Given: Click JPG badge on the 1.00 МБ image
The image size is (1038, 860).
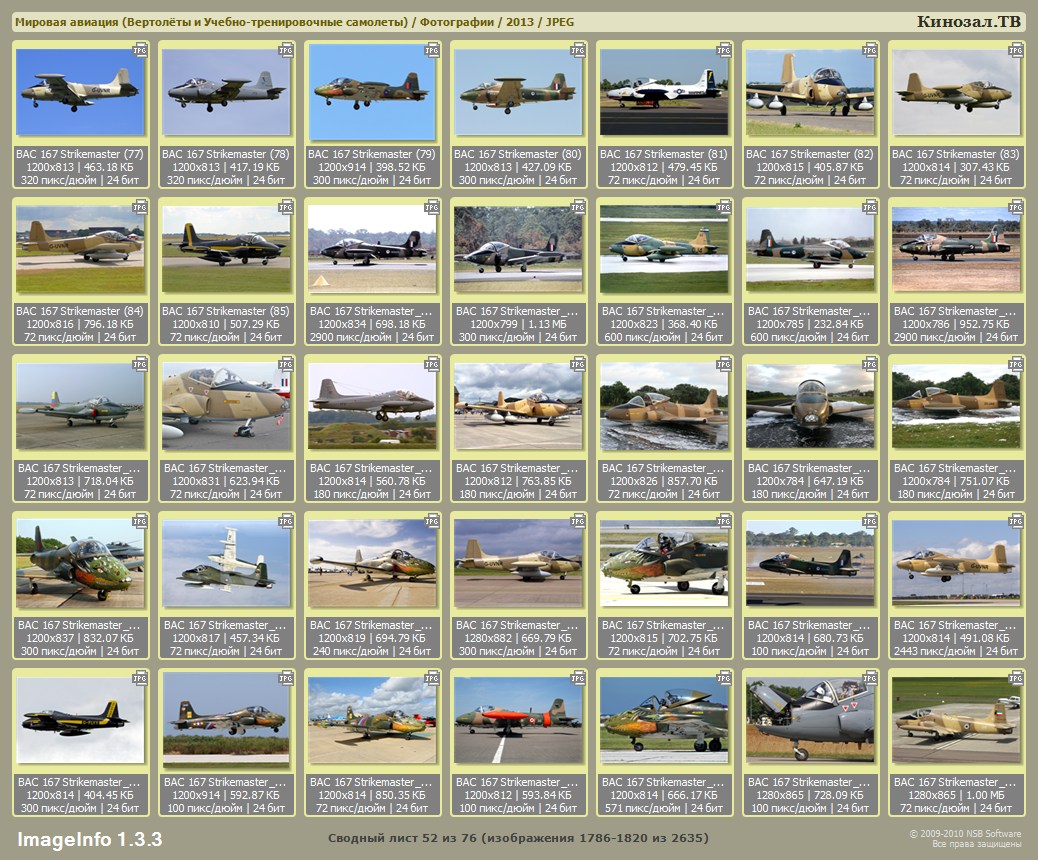Looking at the screenshot, I should coord(1016,677).
